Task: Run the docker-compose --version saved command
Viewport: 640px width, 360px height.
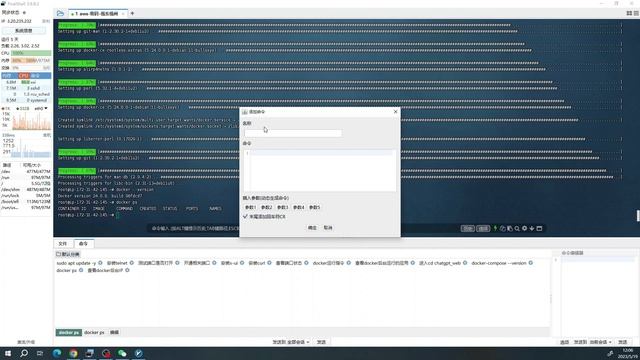Action: 499,263
